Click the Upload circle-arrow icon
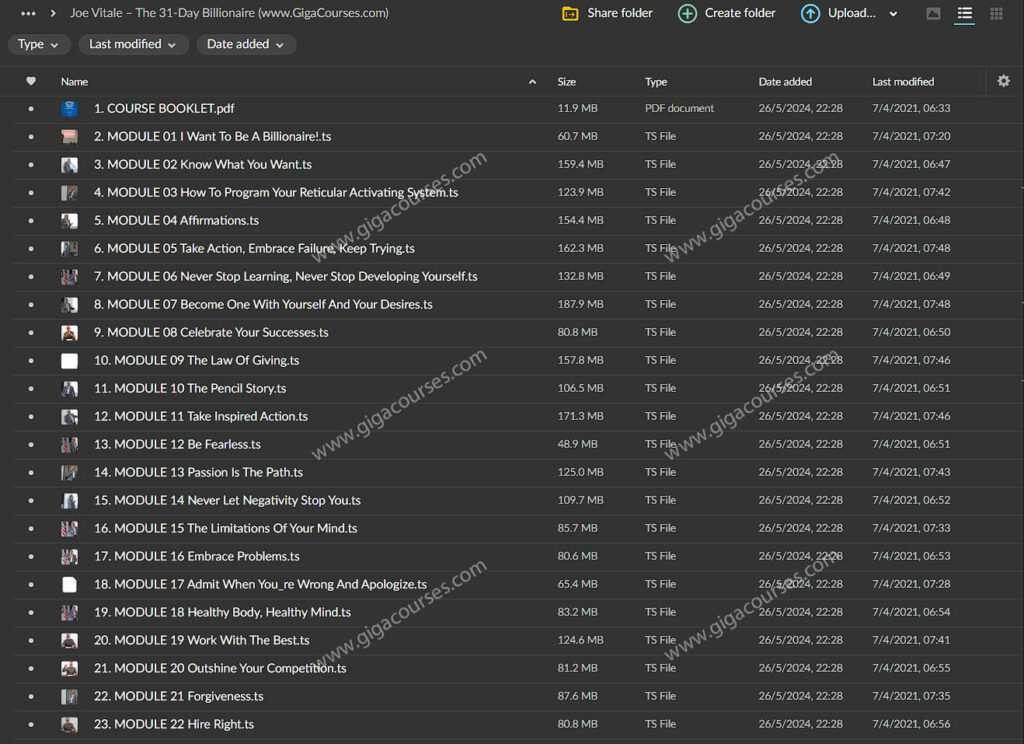This screenshot has height=744, width=1024. (x=810, y=13)
